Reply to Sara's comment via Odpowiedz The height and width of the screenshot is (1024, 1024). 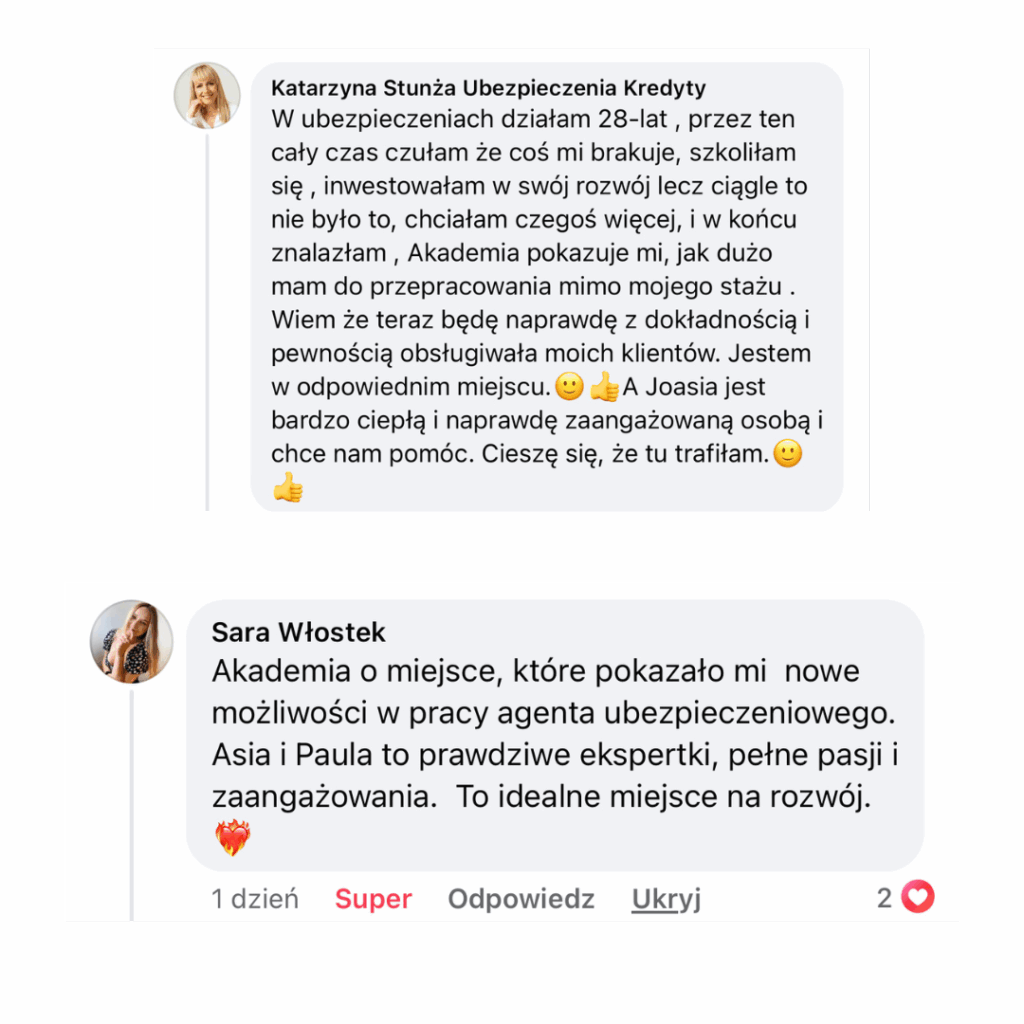click(x=521, y=899)
